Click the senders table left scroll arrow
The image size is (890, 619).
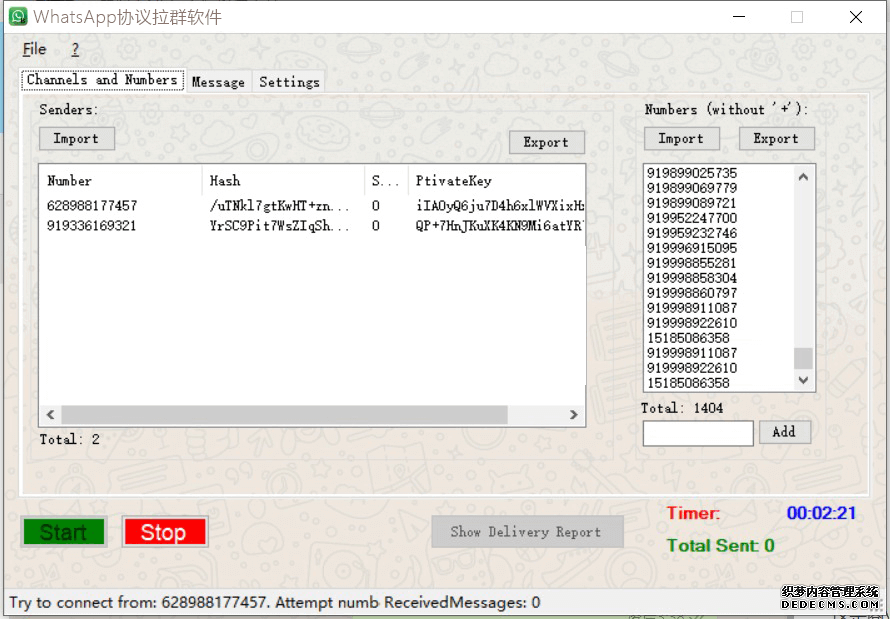(x=51, y=415)
